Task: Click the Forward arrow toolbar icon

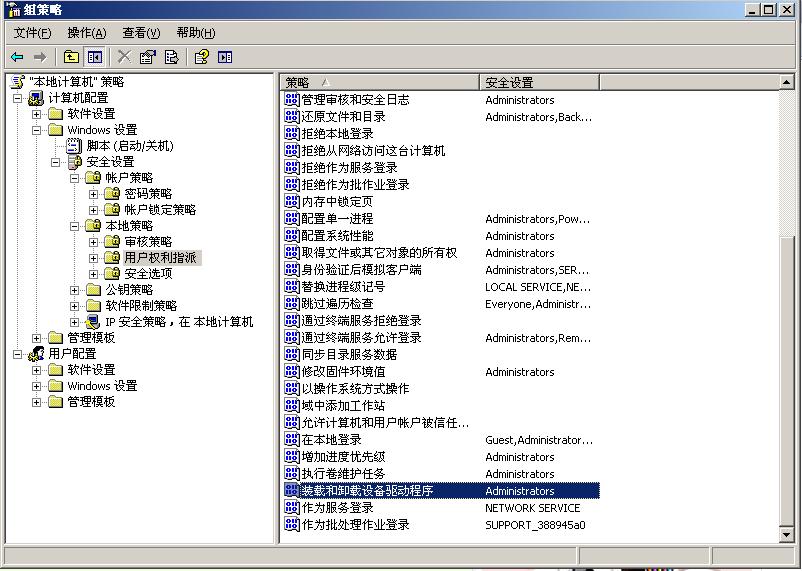Action: pyautogui.click(x=40, y=57)
